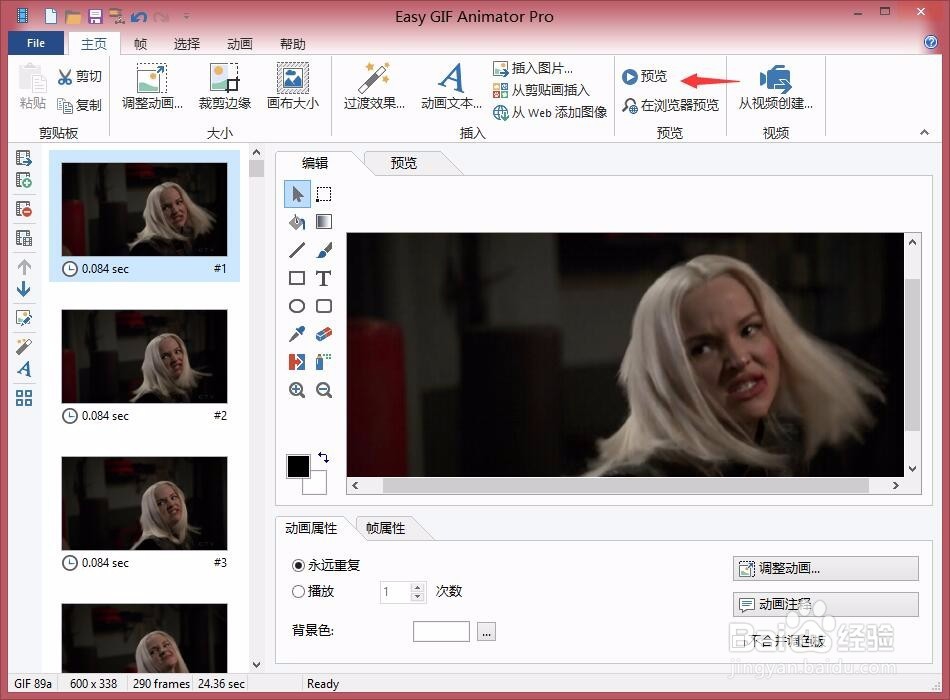This screenshot has width=950, height=700.
Task: Open the 背景色 color chooser with ... button
Action: tap(484, 631)
